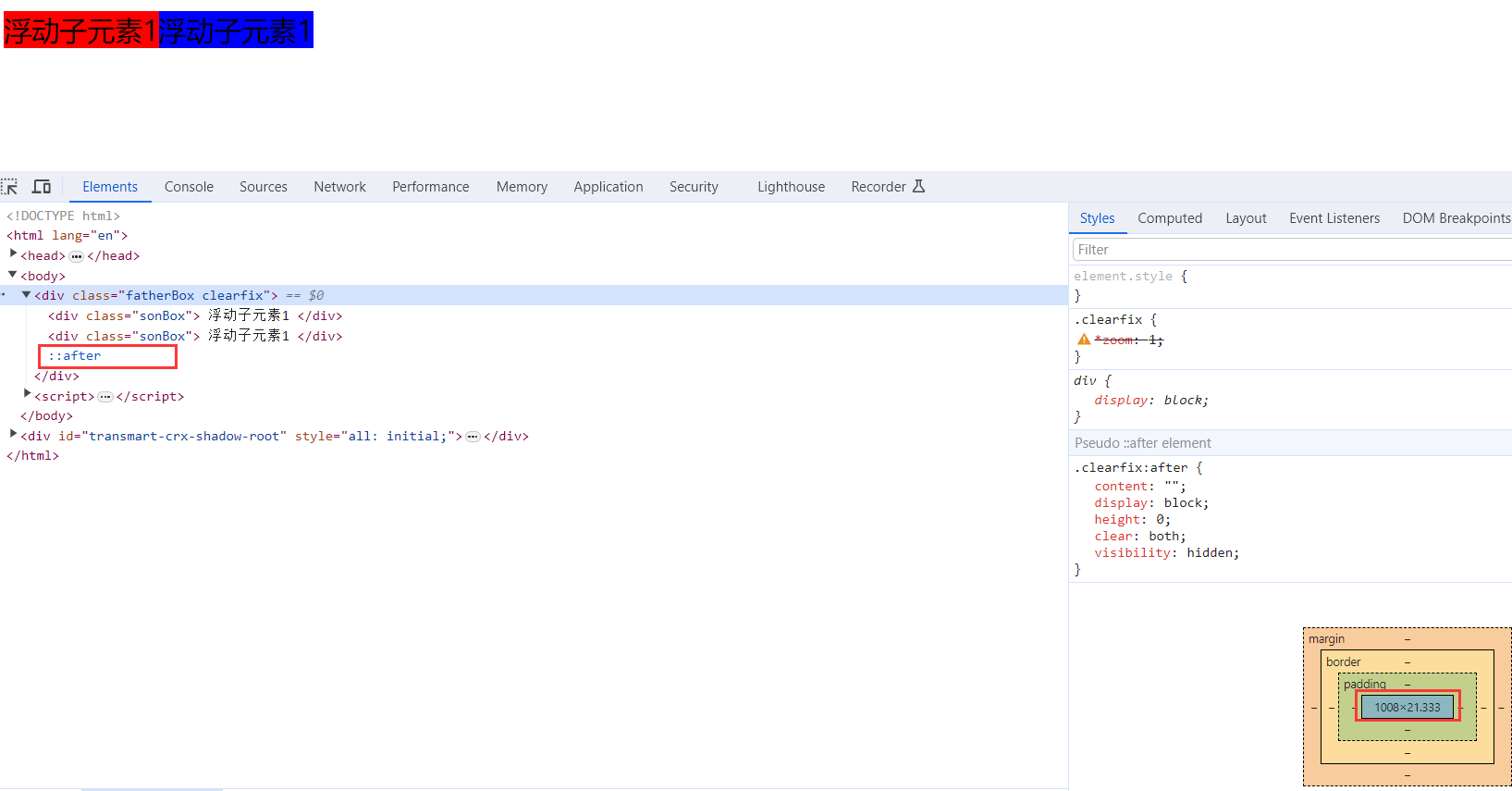The height and width of the screenshot is (791, 1512).
Task: Click the ellipsis badge inside the script tag
Action: point(105,397)
